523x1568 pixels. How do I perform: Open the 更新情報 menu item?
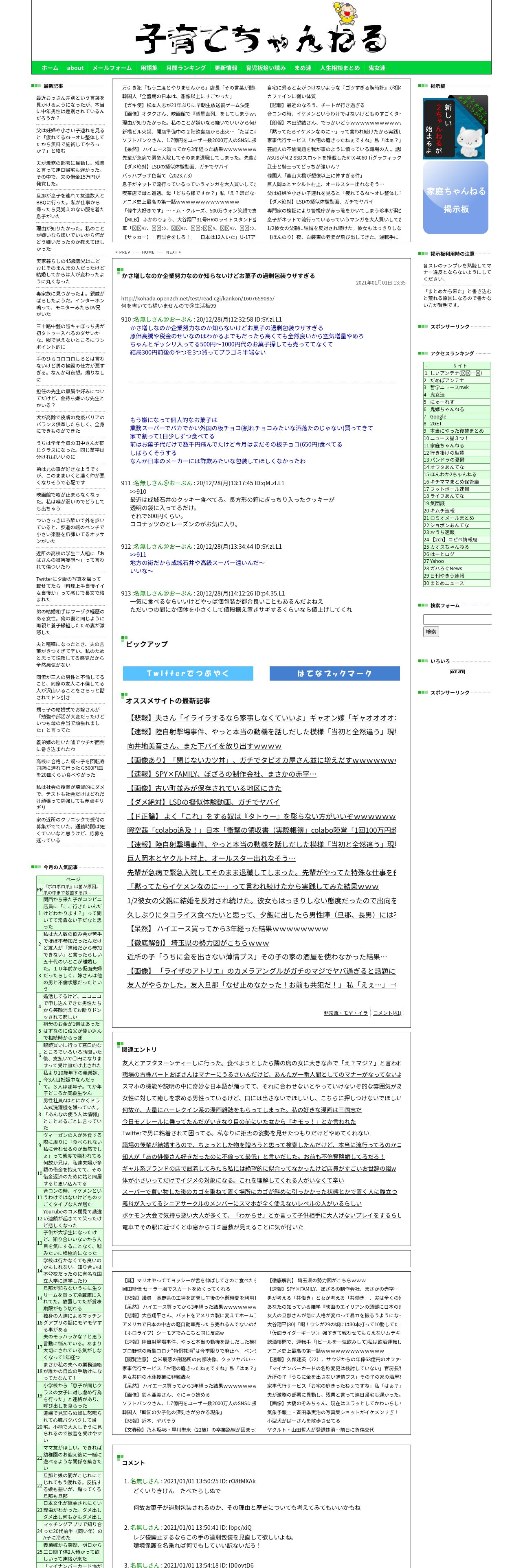point(226,68)
